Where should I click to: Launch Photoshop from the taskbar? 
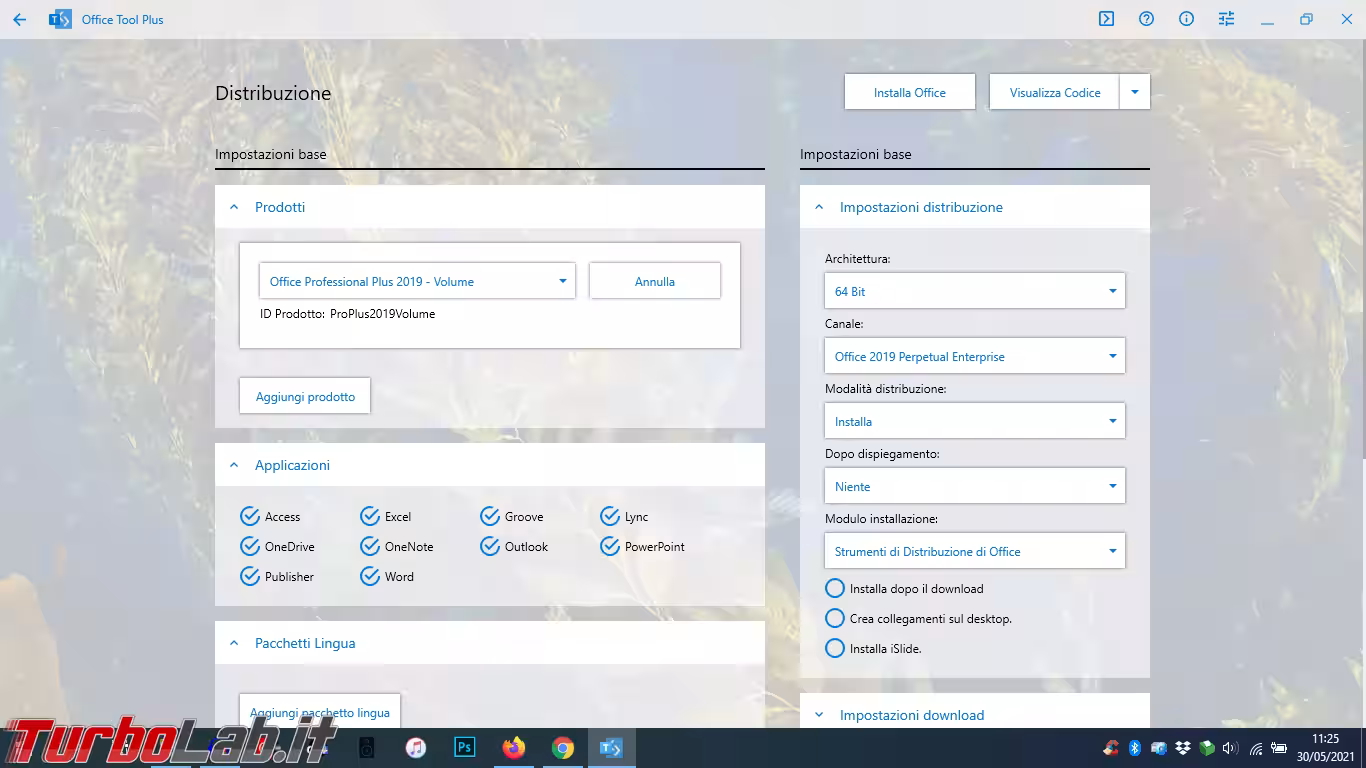click(465, 748)
